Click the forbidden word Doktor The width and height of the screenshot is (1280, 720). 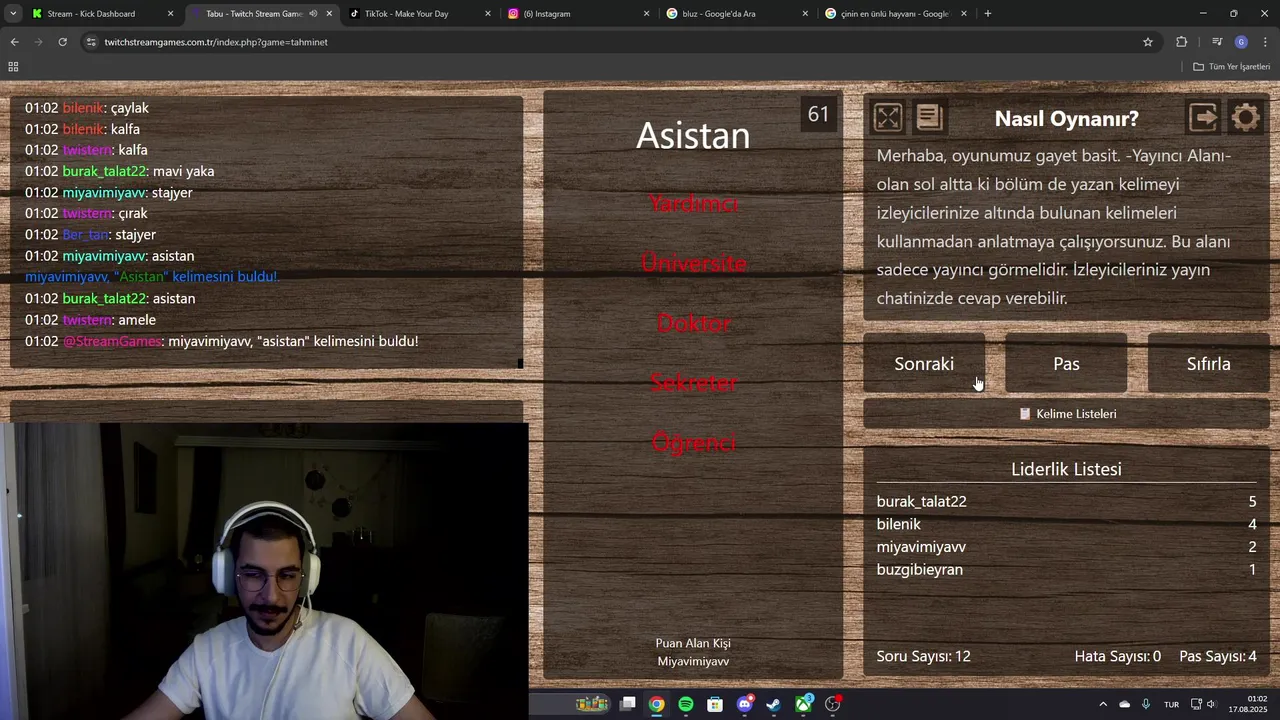[x=693, y=324]
